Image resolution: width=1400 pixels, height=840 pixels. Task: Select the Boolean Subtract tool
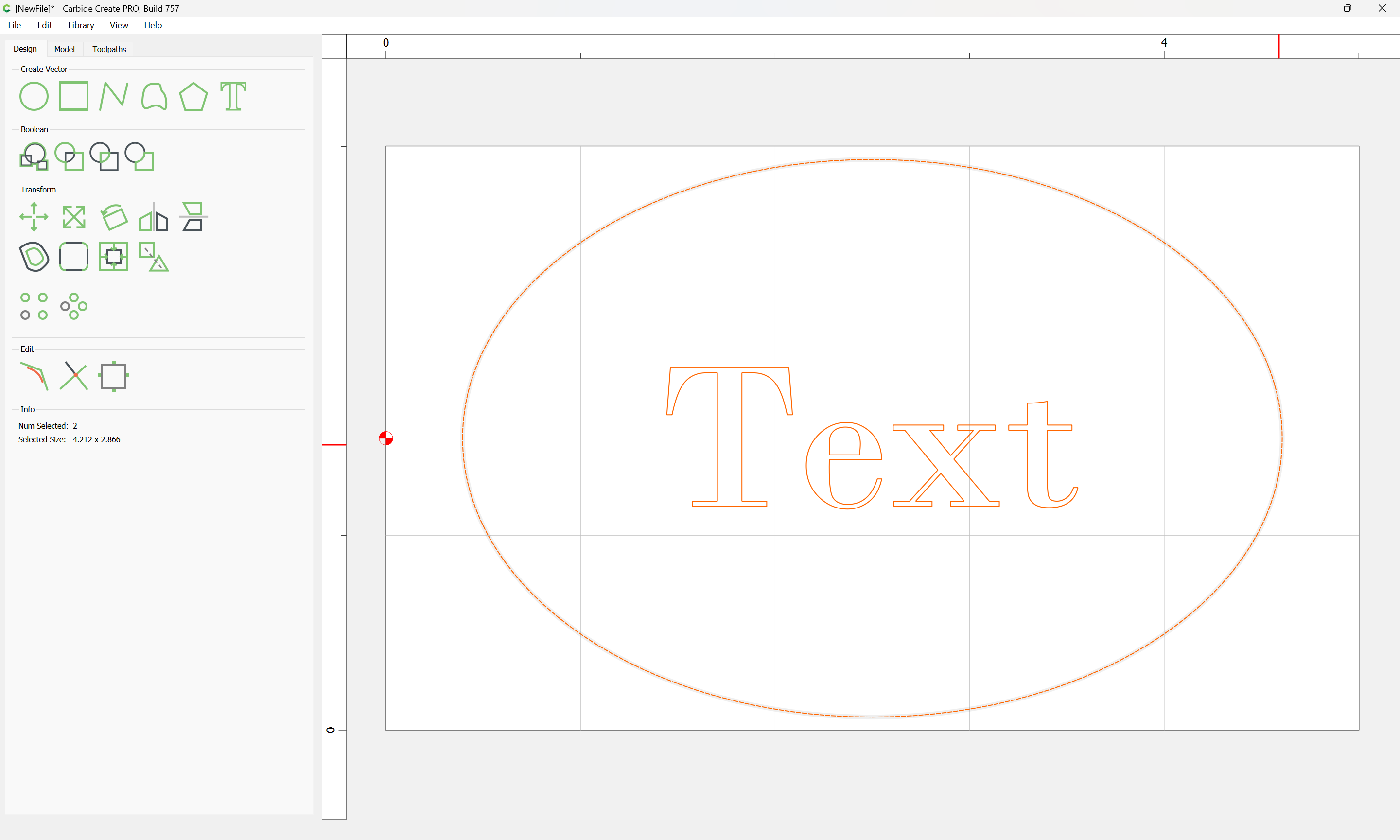click(x=70, y=156)
